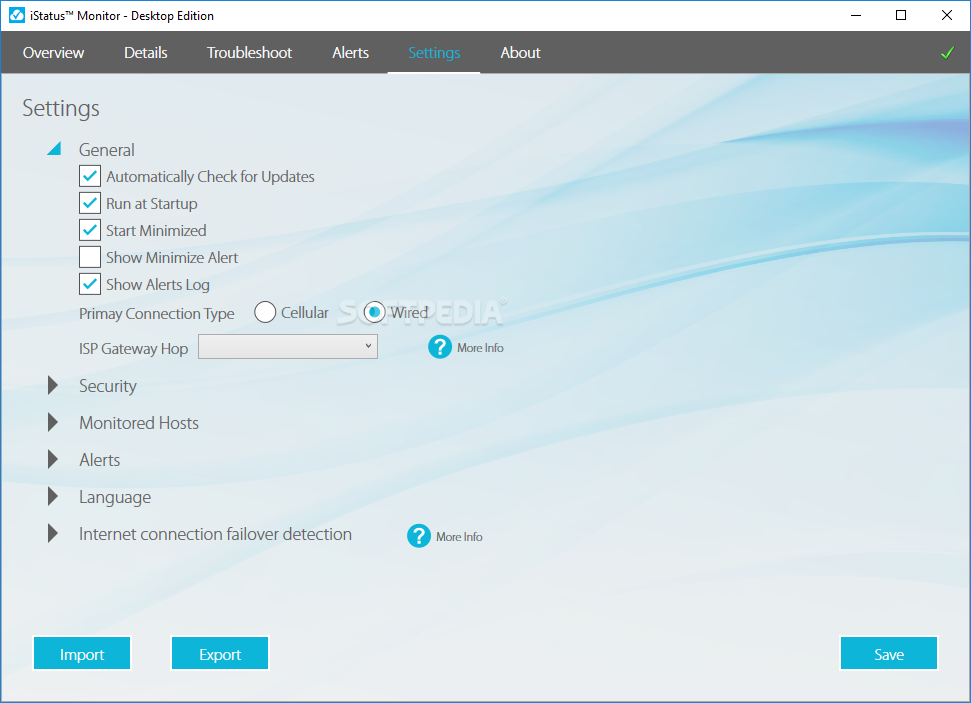
Task: Toggle Automatically Check for Updates checkbox
Action: [x=90, y=177]
